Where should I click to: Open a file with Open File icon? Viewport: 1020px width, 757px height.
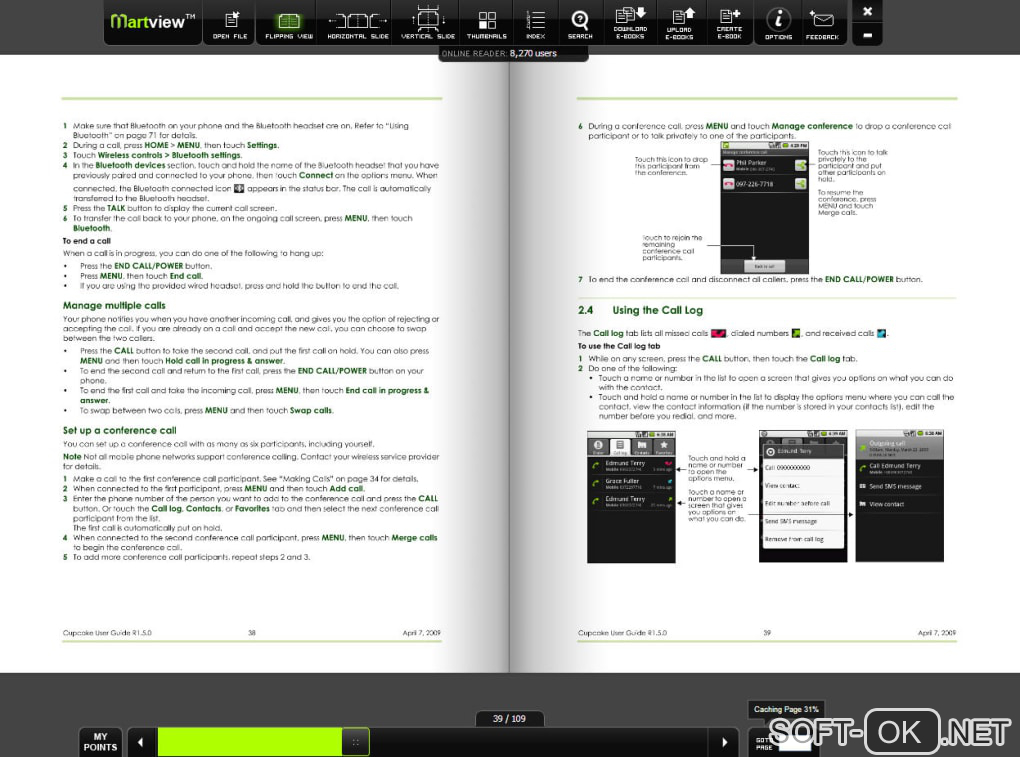click(230, 25)
